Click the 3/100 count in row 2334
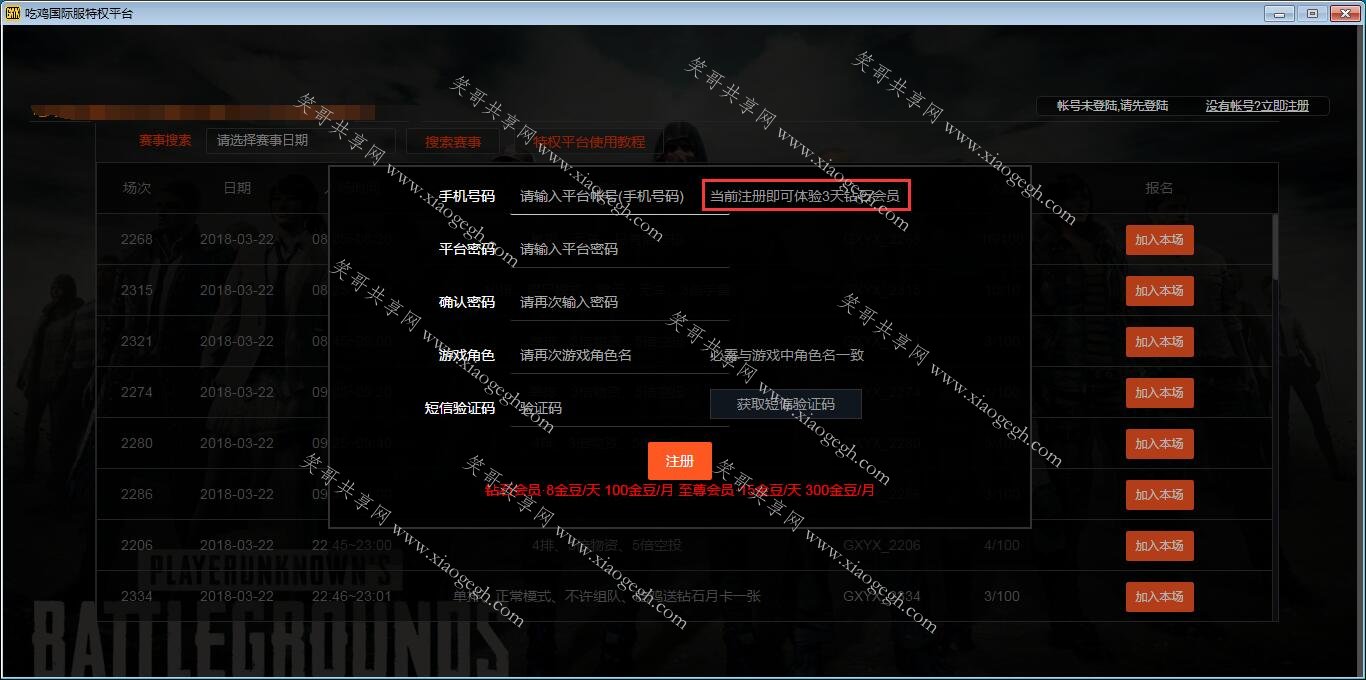Screen dimensions: 1366x680 [1002, 596]
